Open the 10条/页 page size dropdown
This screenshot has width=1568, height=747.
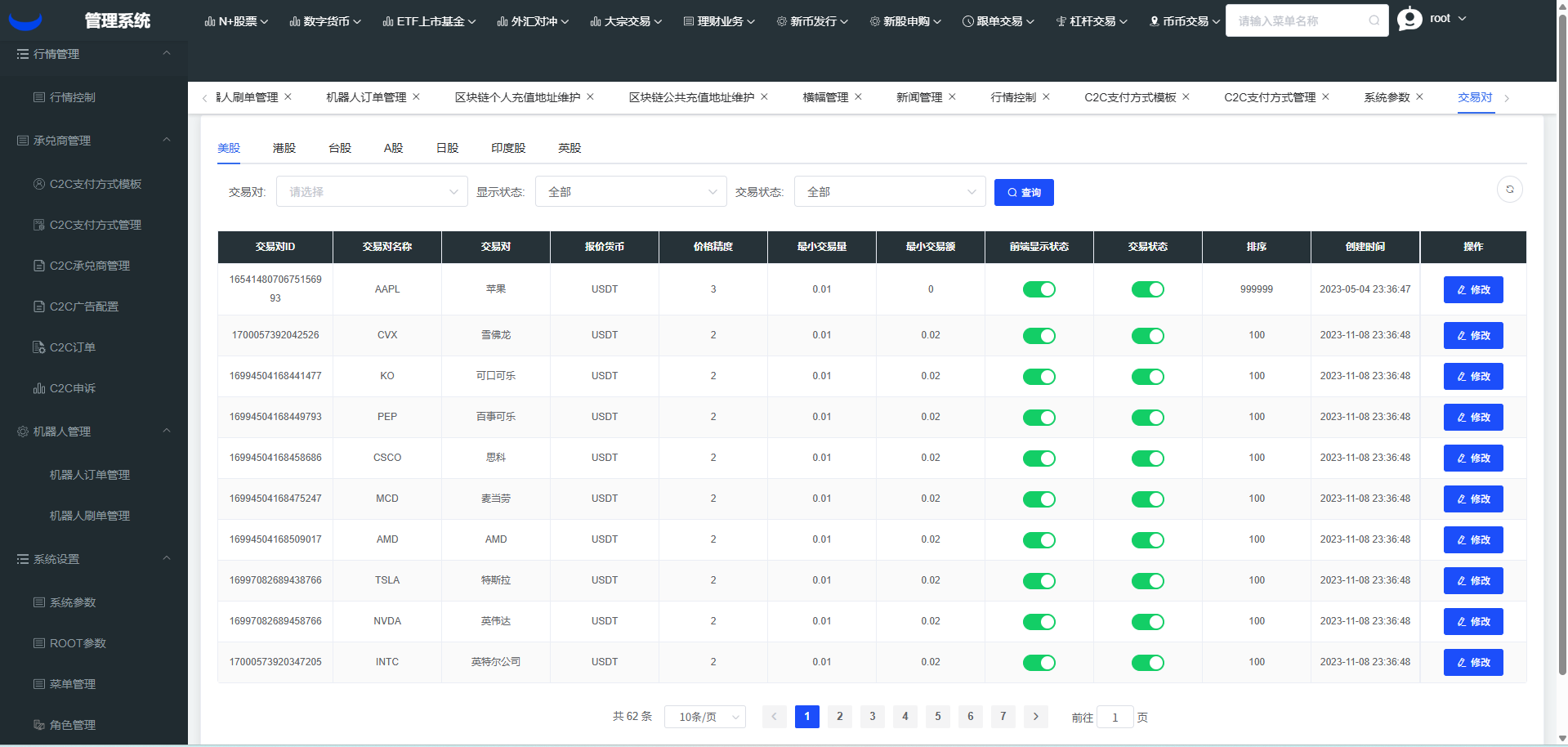pyautogui.click(x=704, y=717)
